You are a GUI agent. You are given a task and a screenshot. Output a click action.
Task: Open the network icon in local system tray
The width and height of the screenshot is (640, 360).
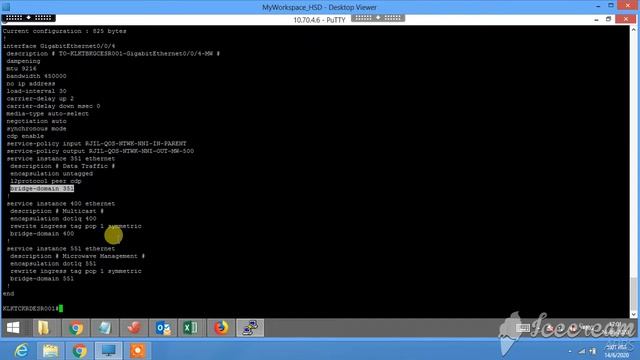[582, 351]
